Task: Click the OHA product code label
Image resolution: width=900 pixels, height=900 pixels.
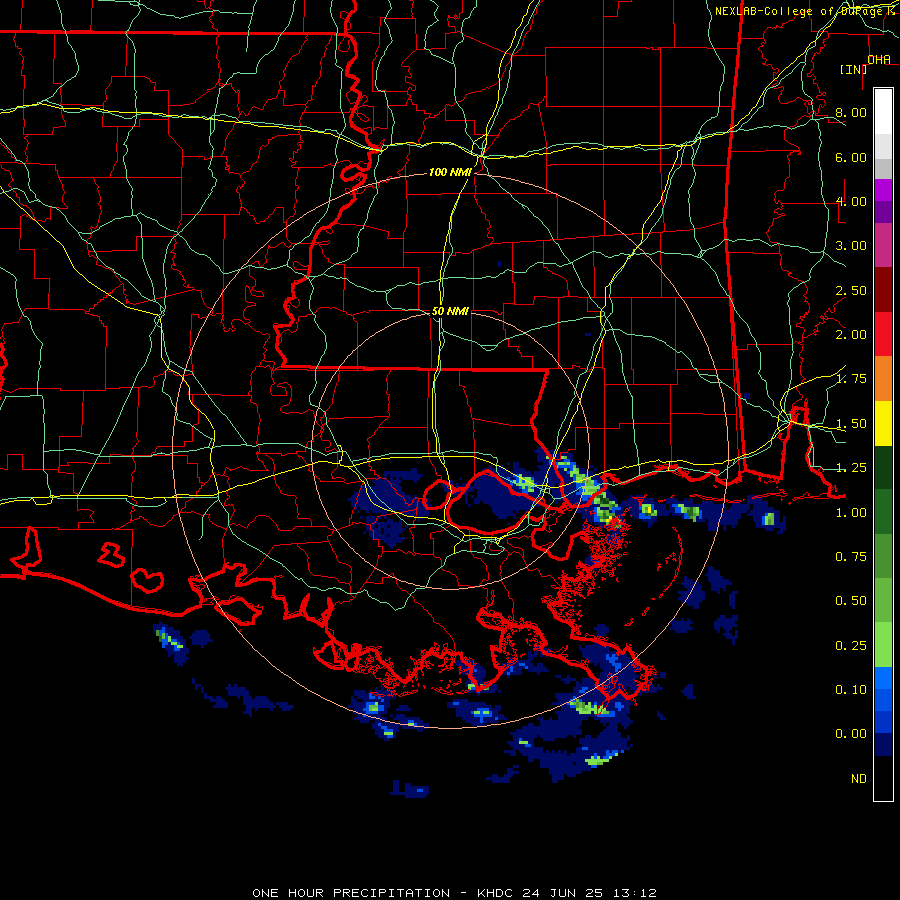Action: click(x=879, y=59)
